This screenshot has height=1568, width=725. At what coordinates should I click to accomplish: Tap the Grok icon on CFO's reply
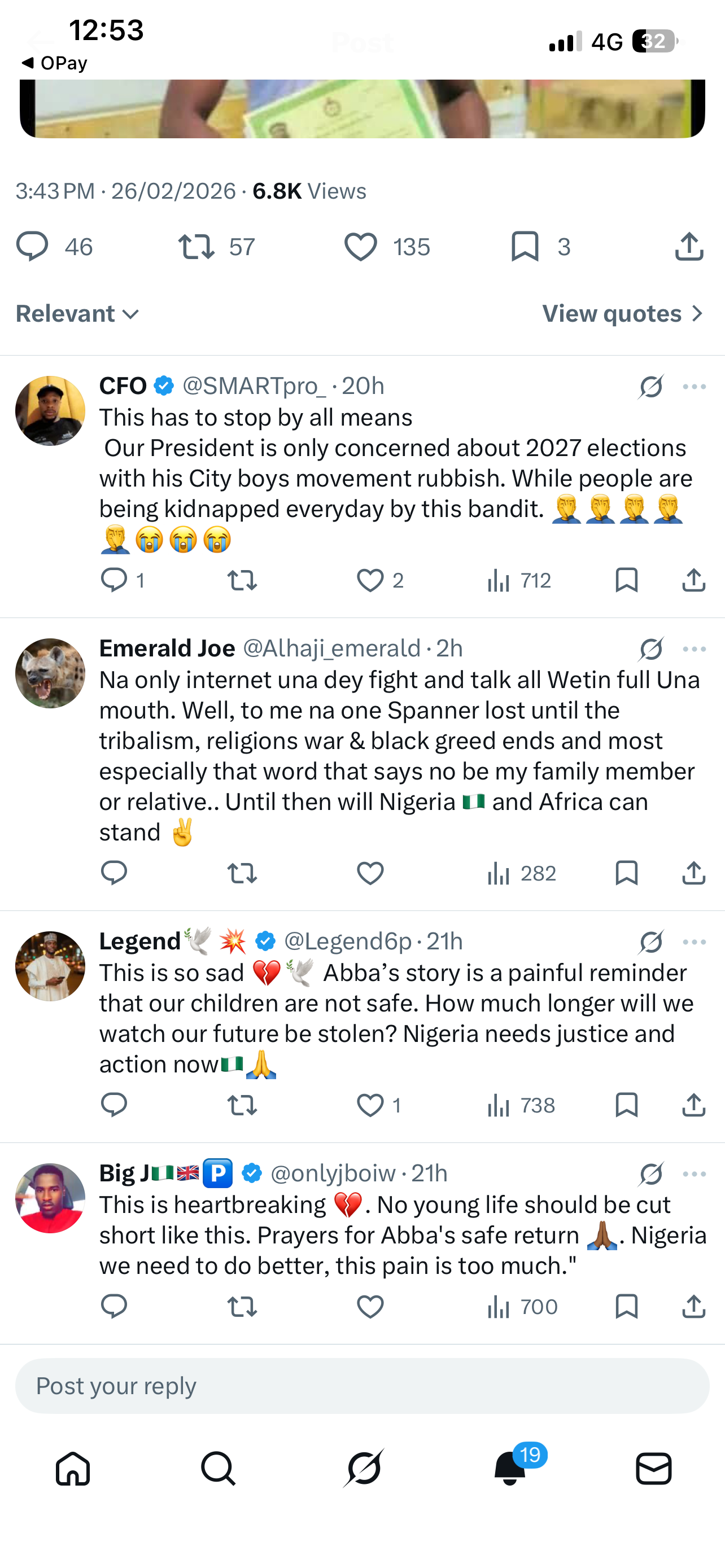[650, 387]
